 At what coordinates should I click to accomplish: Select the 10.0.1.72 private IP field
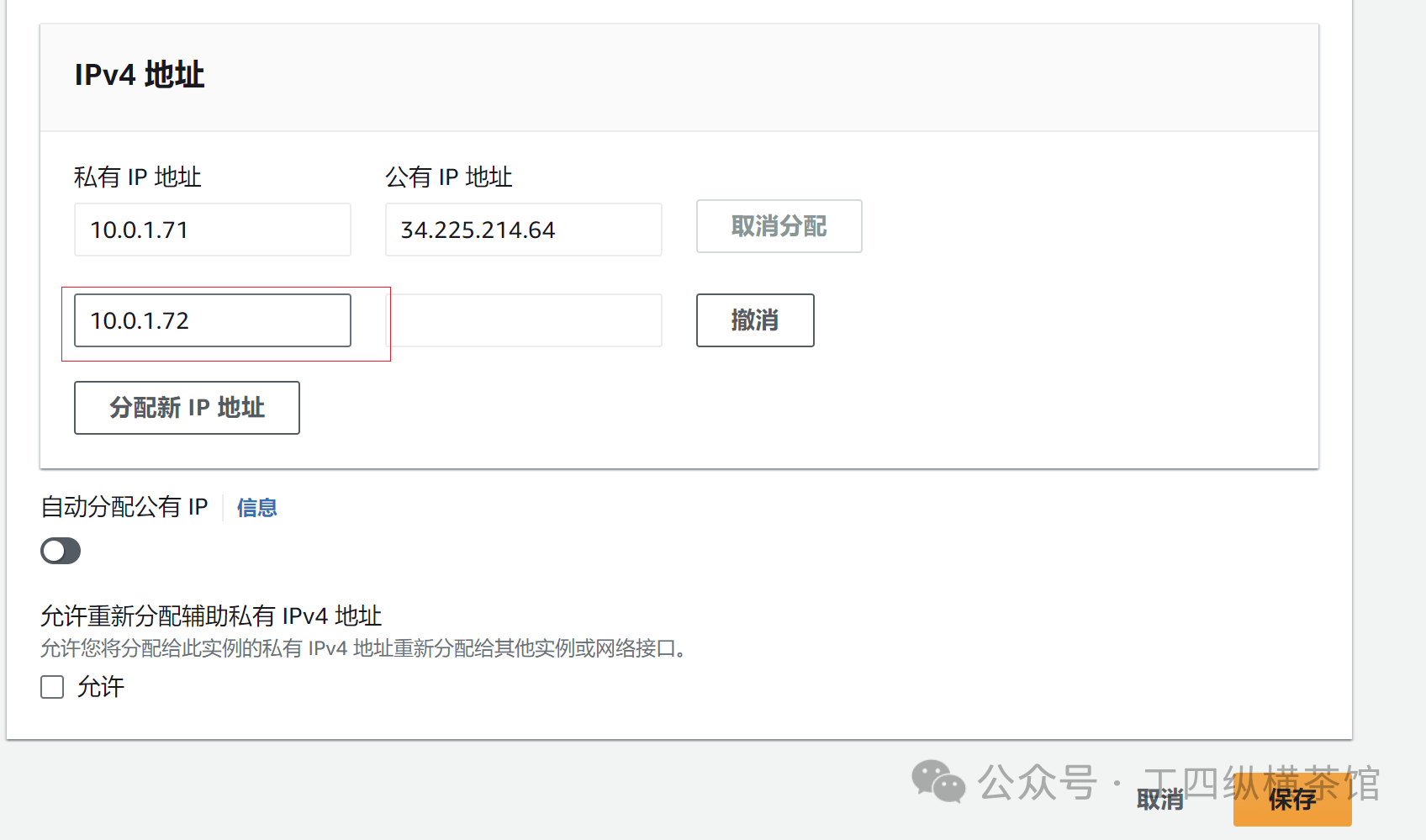point(213,320)
